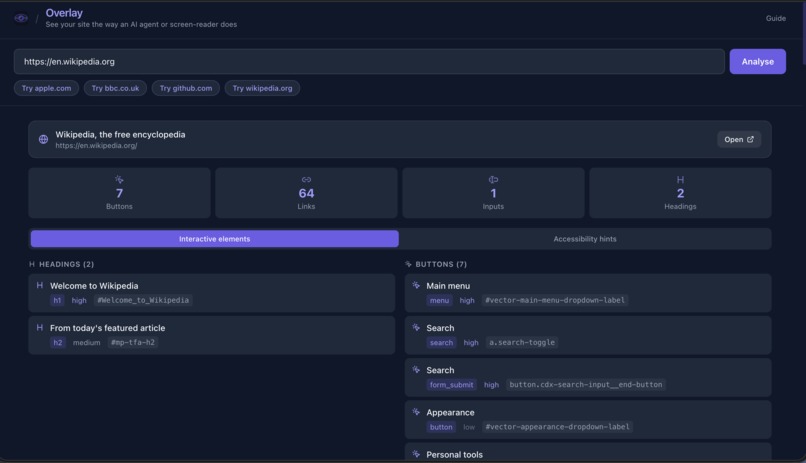Switch to Interactive elements tab
Viewport: 806px width, 463px height.
coord(214,239)
